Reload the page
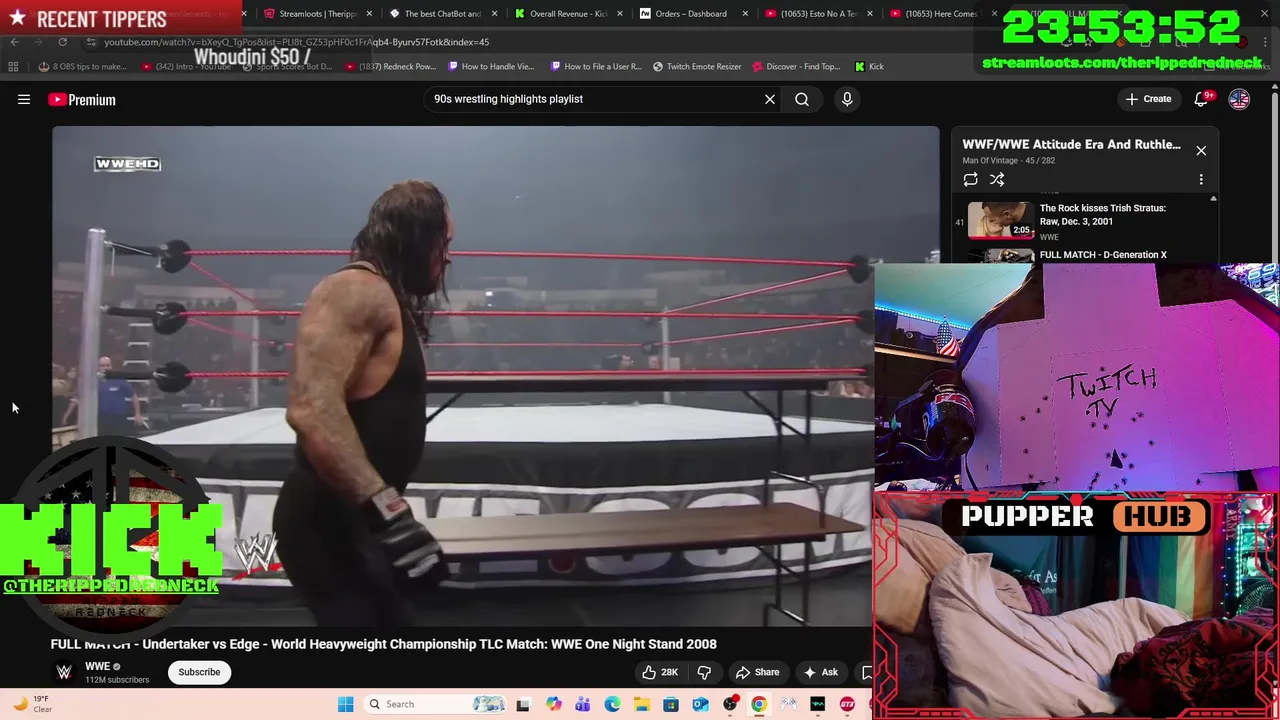This screenshot has width=1280, height=720. click(x=62, y=42)
